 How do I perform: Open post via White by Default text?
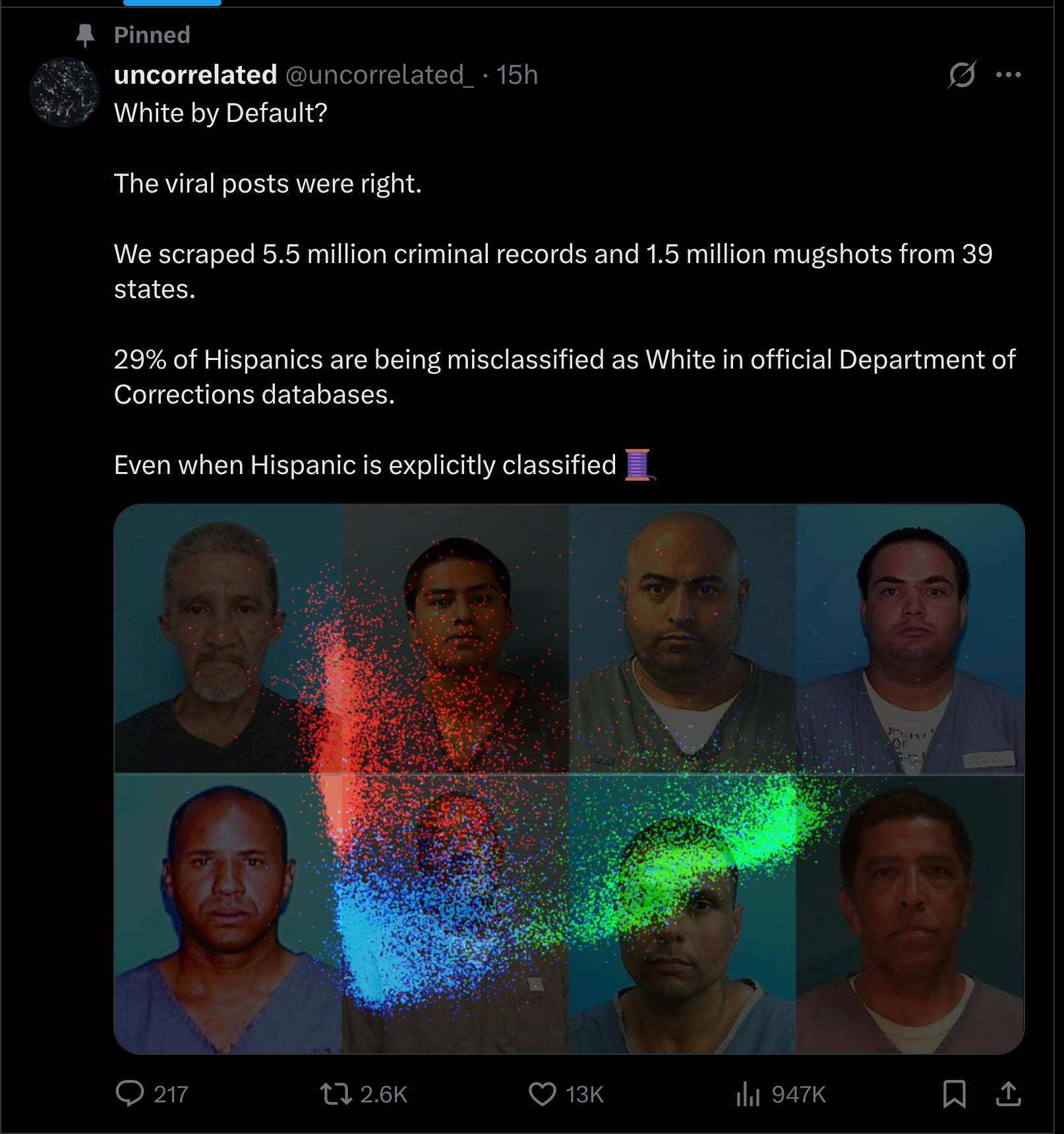coord(221,113)
